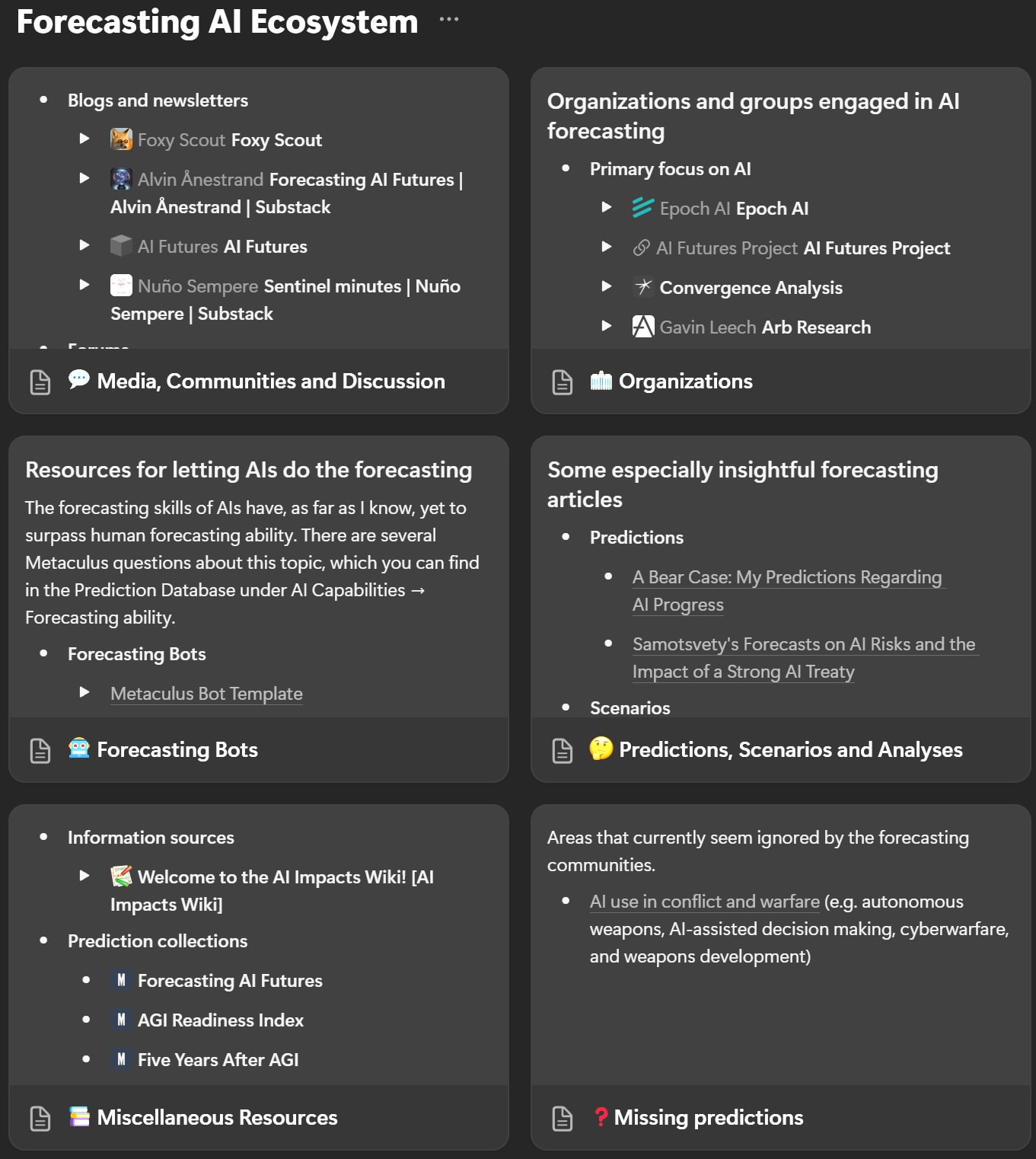Click the Foxy Scout fox avatar icon
The image size is (1036, 1159).
click(121, 139)
